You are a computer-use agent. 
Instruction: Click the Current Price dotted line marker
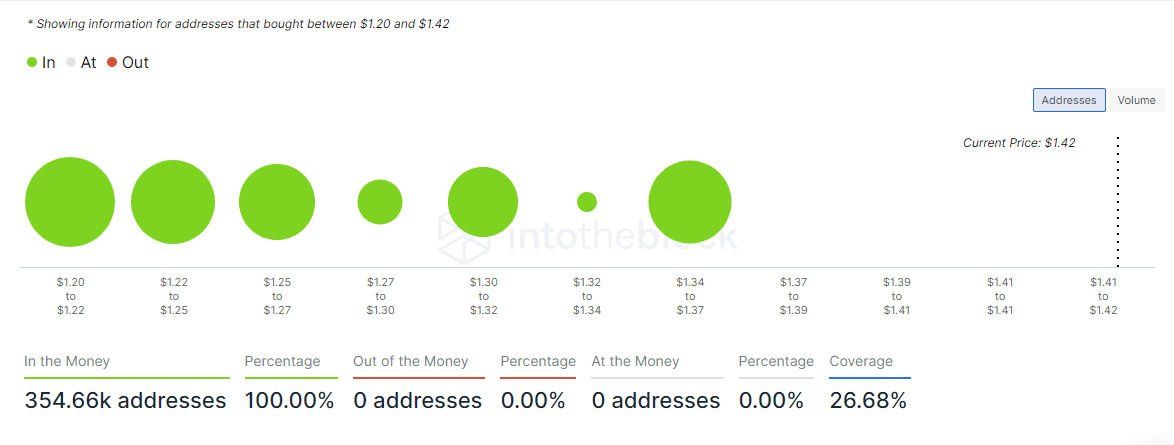tap(1117, 200)
